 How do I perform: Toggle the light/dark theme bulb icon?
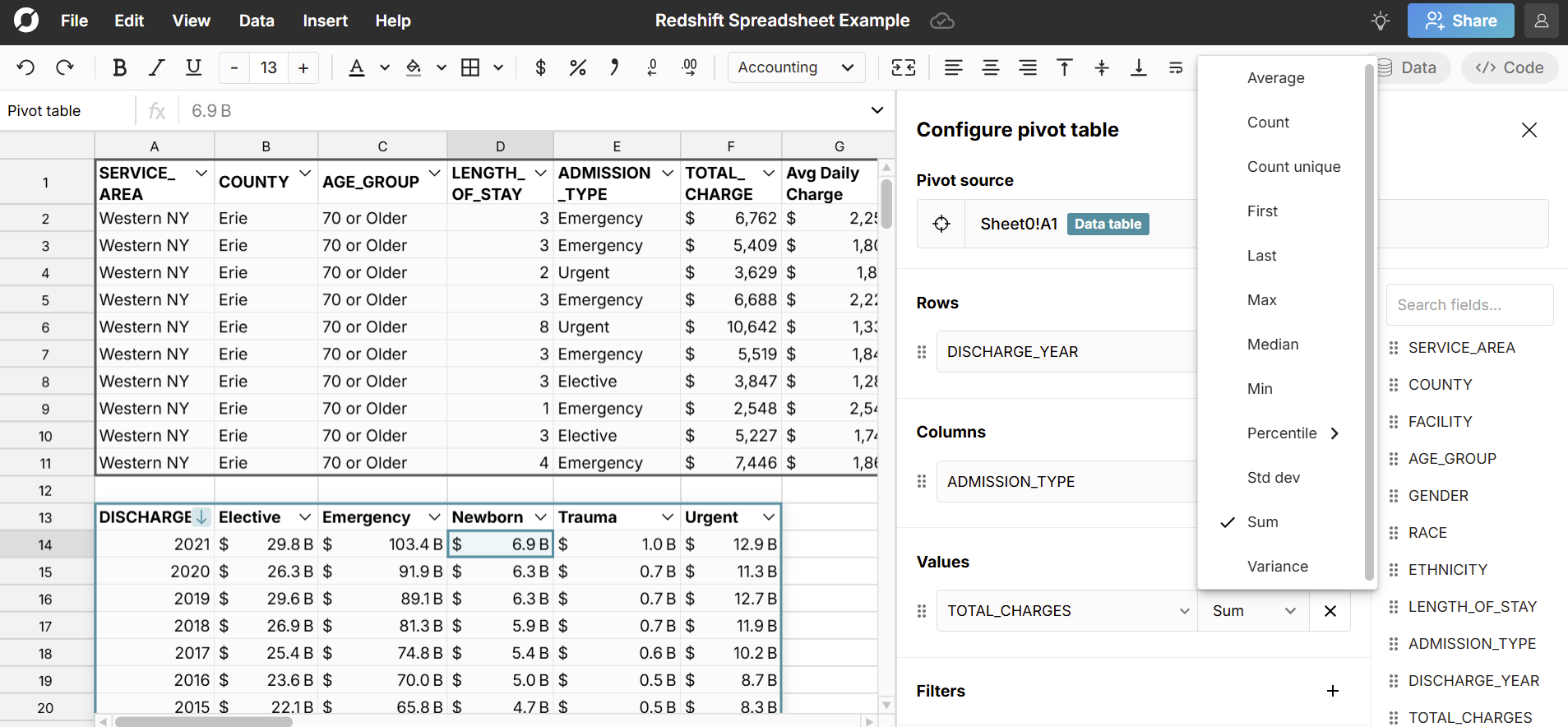pos(1381,21)
